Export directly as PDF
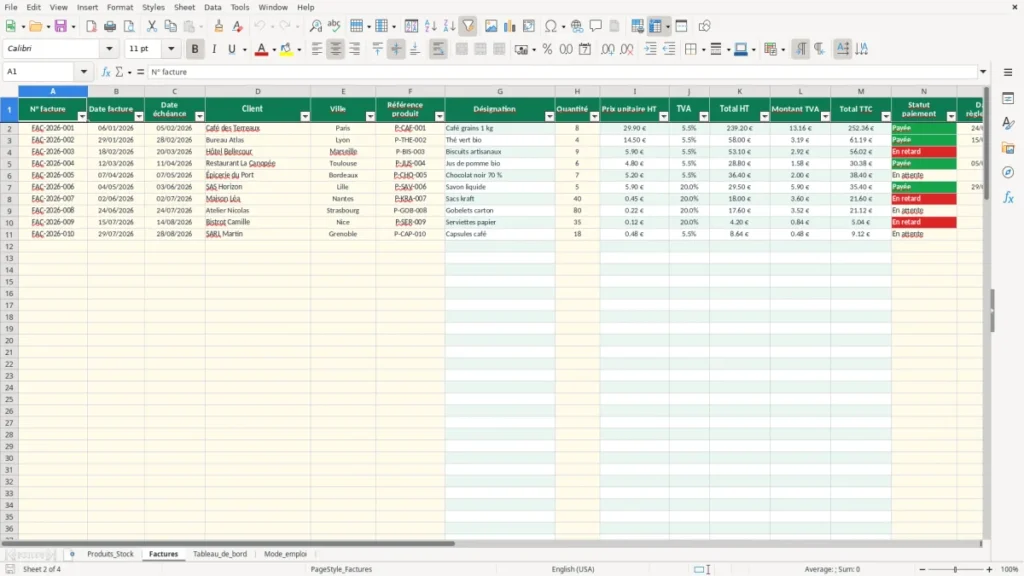The width and height of the screenshot is (1024, 576). [x=91, y=26]
